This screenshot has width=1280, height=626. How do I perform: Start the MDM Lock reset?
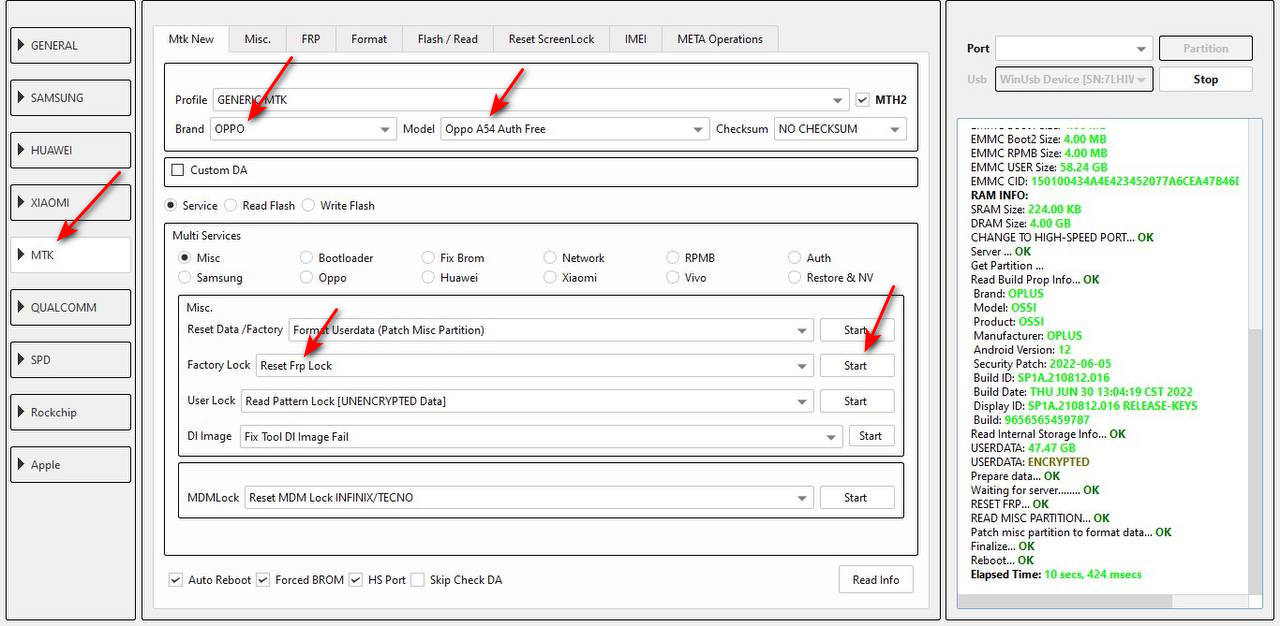coord(857,497)
